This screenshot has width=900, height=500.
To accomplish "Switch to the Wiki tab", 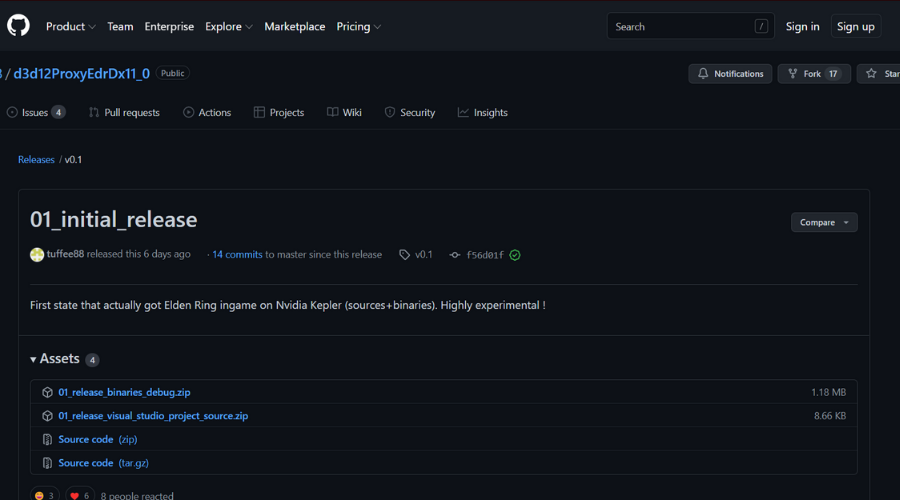I will pyautogui.click(x=344, y=113).
